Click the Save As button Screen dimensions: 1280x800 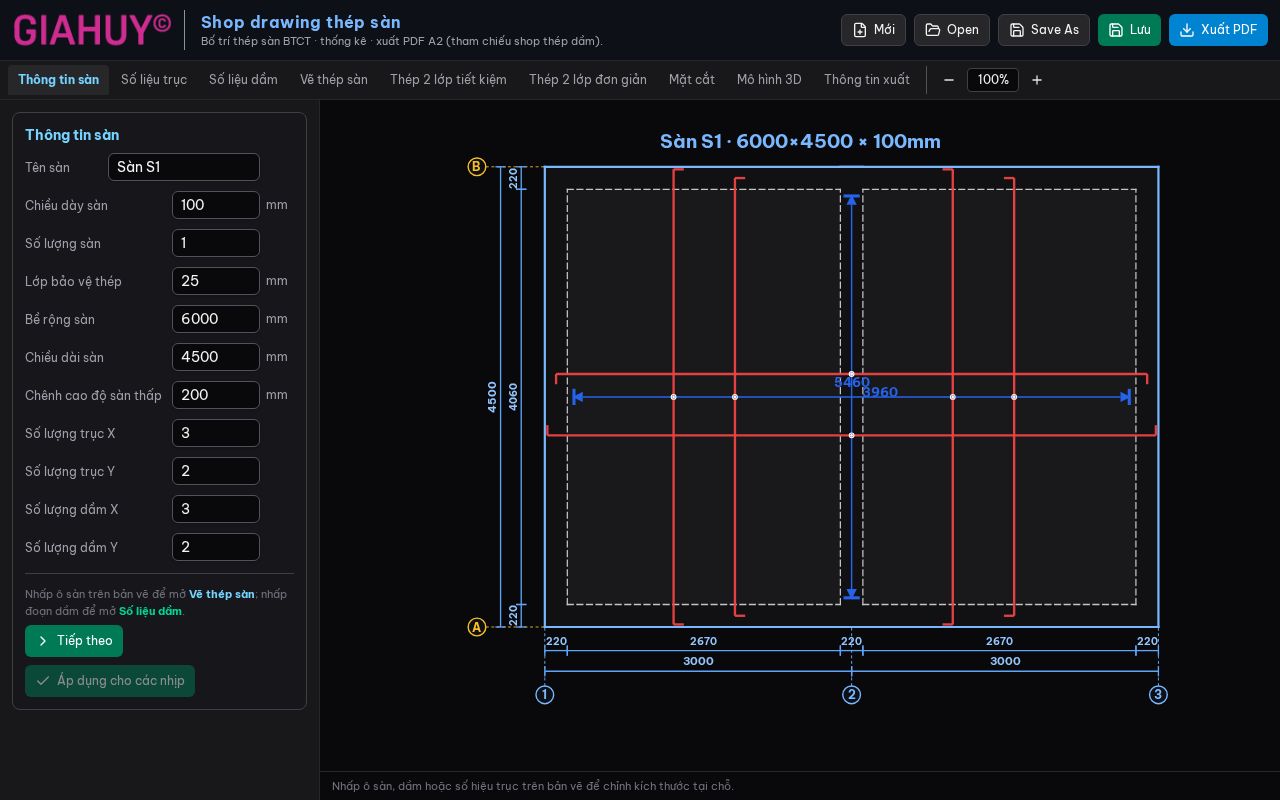click(1044, 30)
